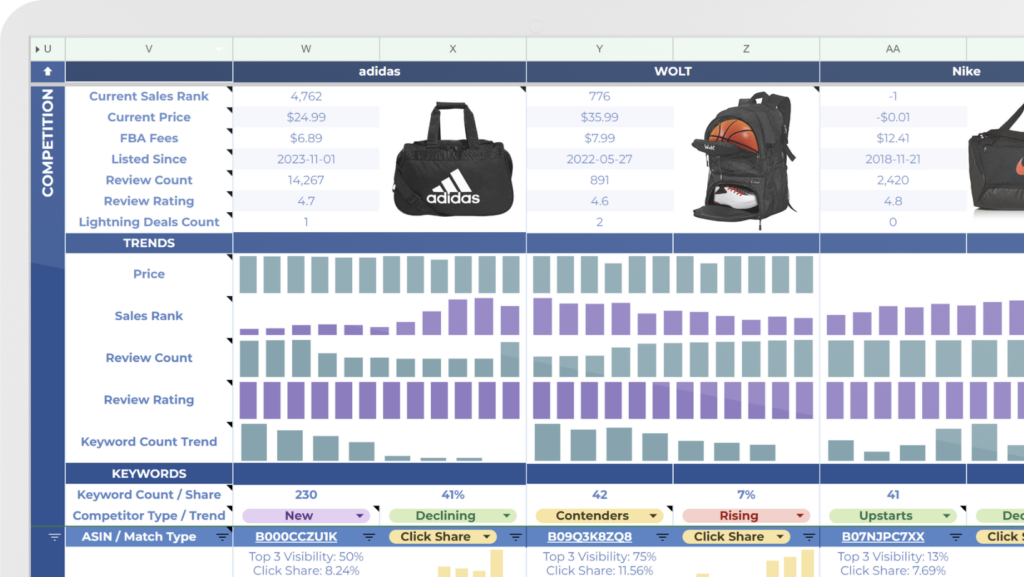This screenshot has width=1024, height=577.
Task: Open ASIN link B07NJPC7XX
Action: tap(883, 537)
